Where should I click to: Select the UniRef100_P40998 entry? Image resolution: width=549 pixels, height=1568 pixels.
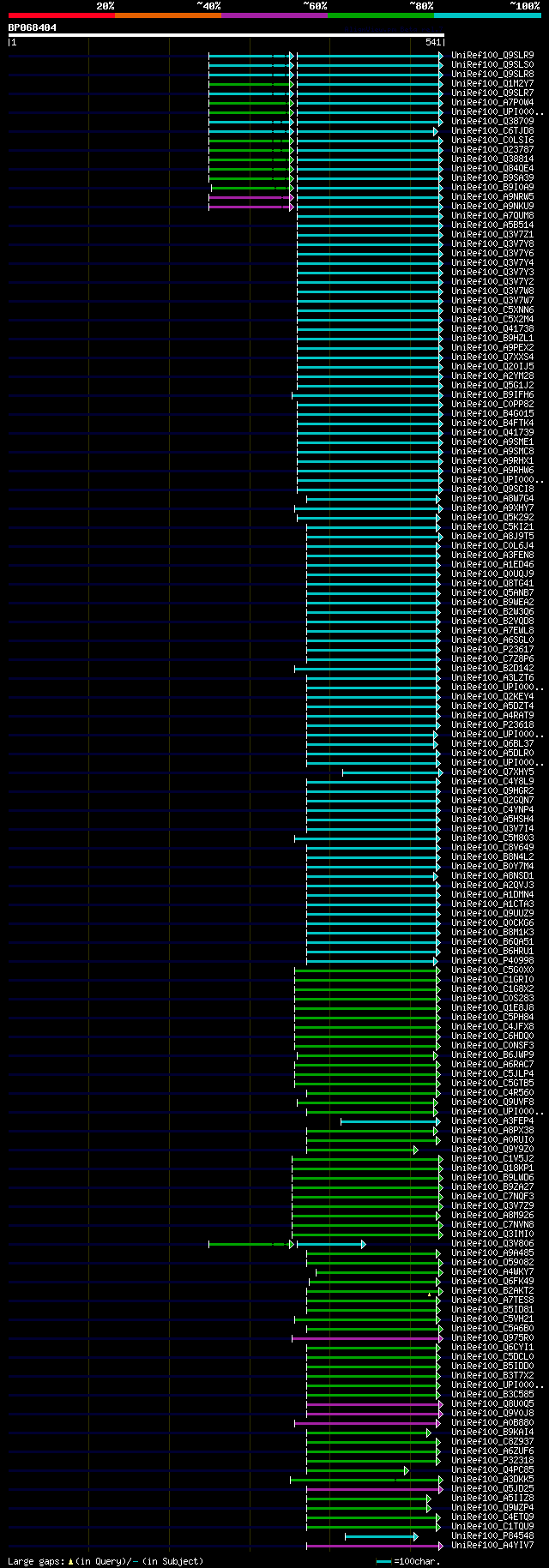pyautogui.click(x=492, y=961)
